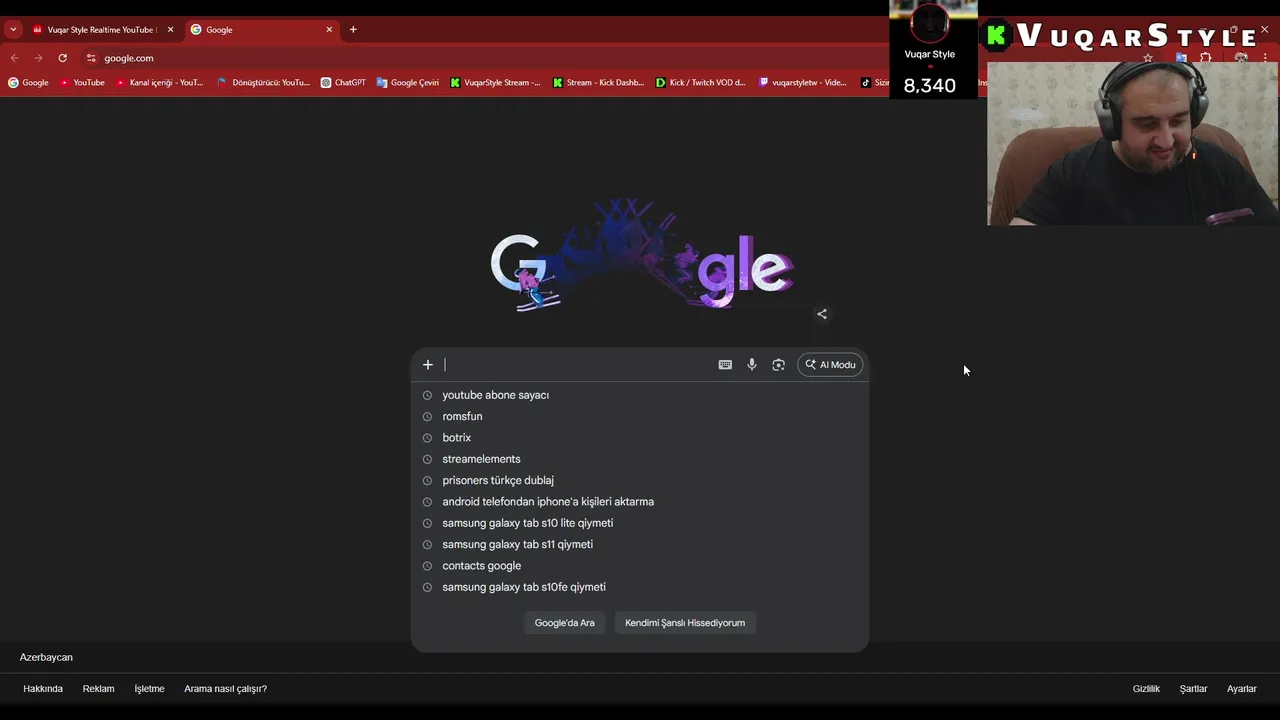Image resolution: width=1280 pixels, height=720 pixels.
Task: Open the İşletme footer link
Action: pos(149,689)
